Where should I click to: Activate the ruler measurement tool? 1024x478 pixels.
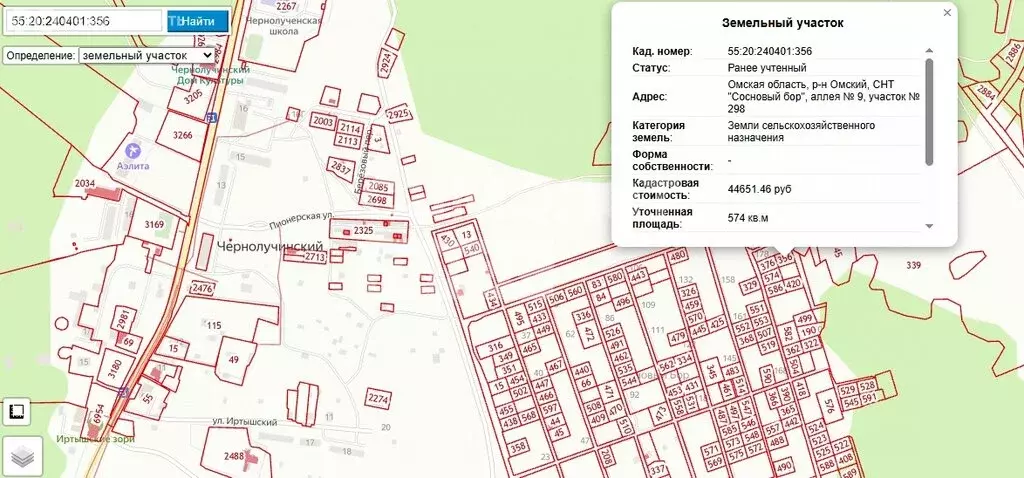[17, 411]
